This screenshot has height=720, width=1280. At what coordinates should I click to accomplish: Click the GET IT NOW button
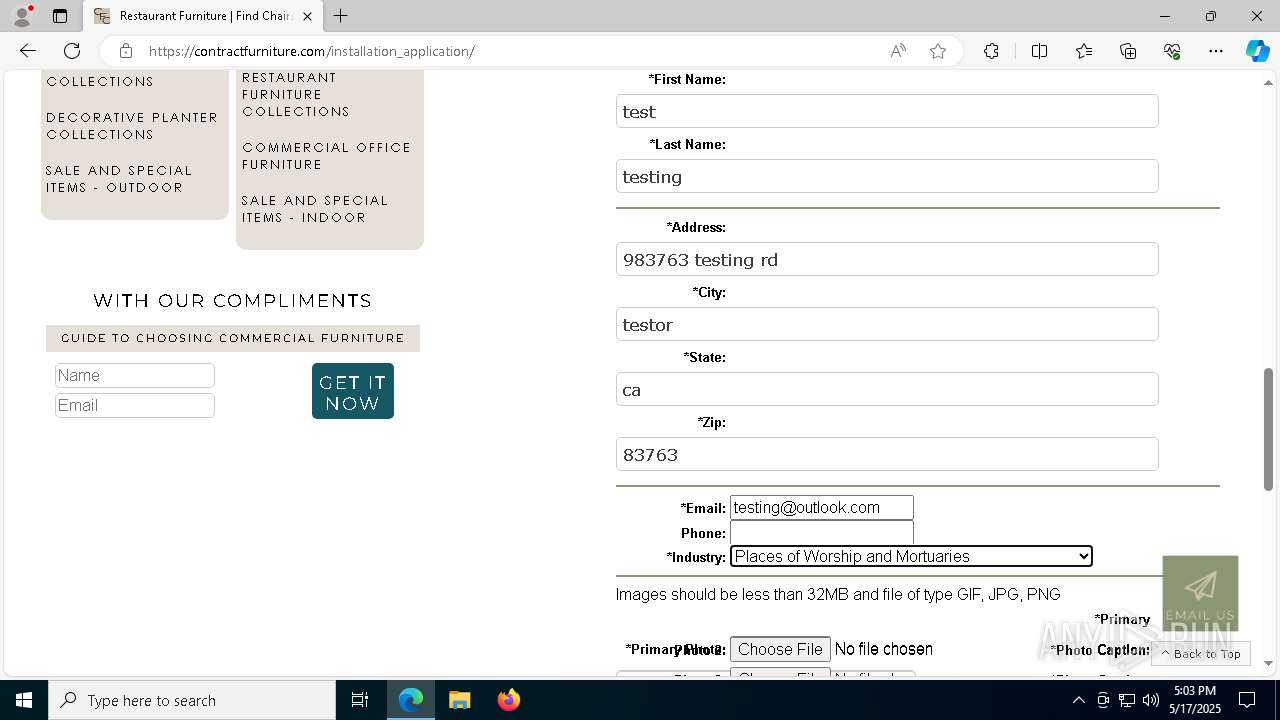[353, 391]
